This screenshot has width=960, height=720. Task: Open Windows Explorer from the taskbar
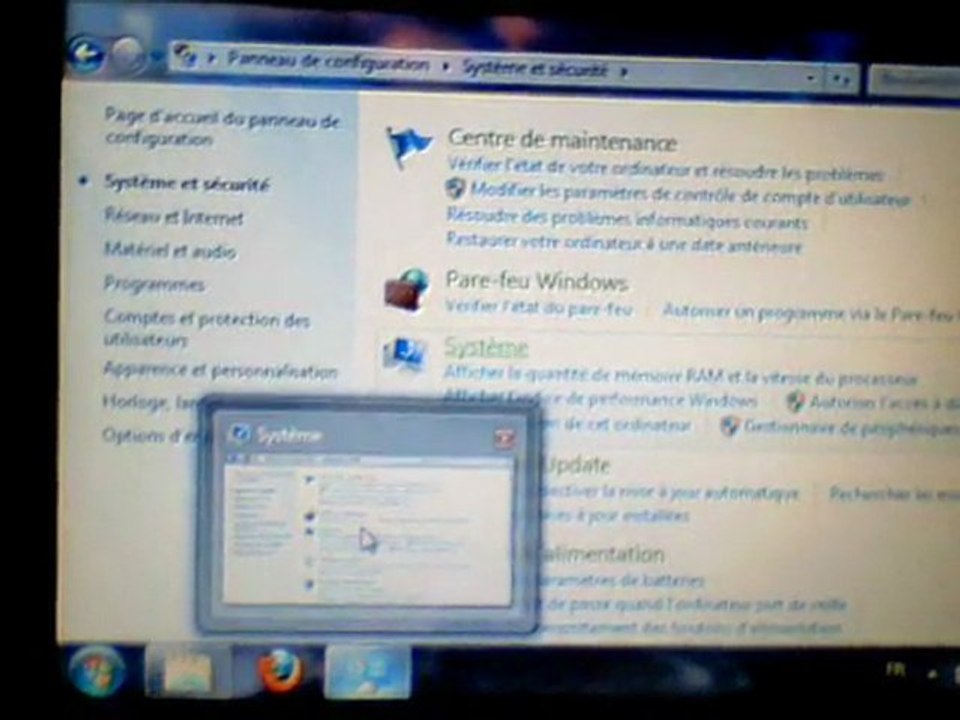point(186,672)
